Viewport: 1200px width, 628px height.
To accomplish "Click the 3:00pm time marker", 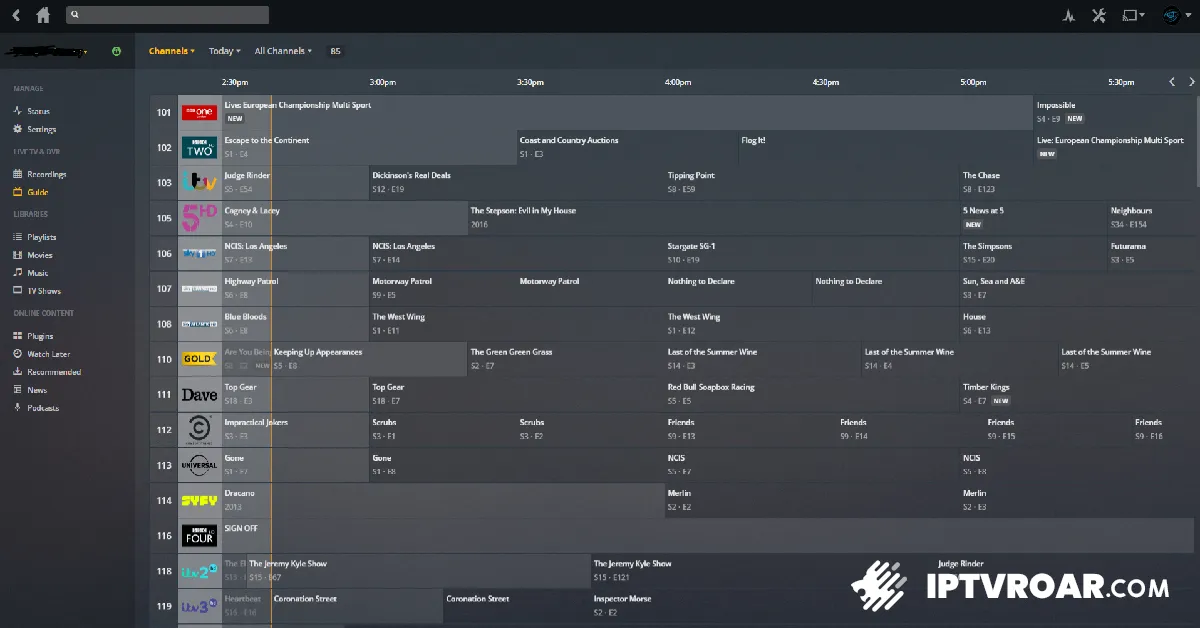I will pyautogui.click(x=383, y=82).
